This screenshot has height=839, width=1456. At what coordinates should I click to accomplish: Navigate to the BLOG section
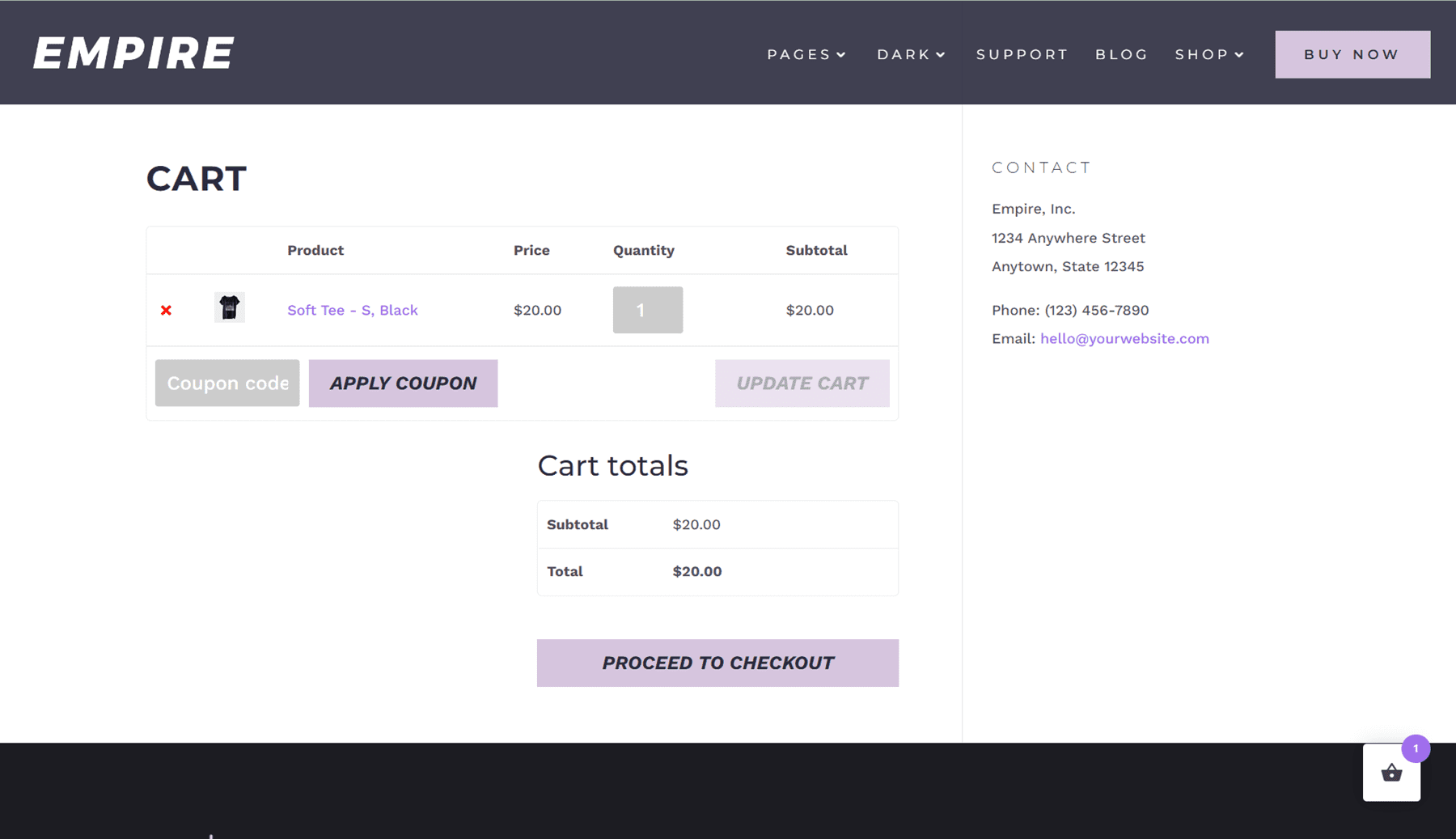tap(1121, 54)
